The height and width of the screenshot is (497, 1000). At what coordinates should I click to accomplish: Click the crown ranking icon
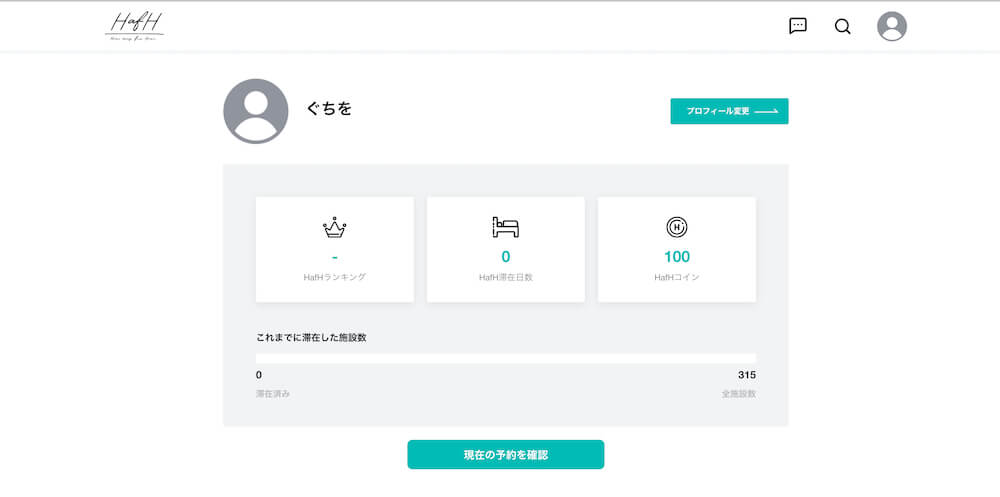334,227
